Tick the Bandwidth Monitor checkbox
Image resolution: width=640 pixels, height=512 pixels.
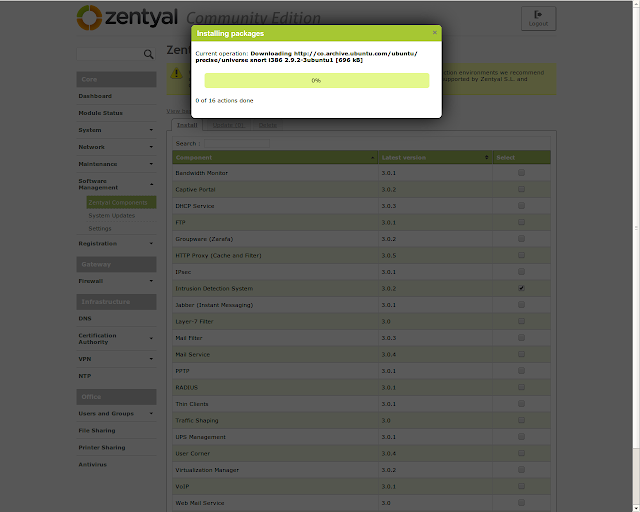(521, 173)
